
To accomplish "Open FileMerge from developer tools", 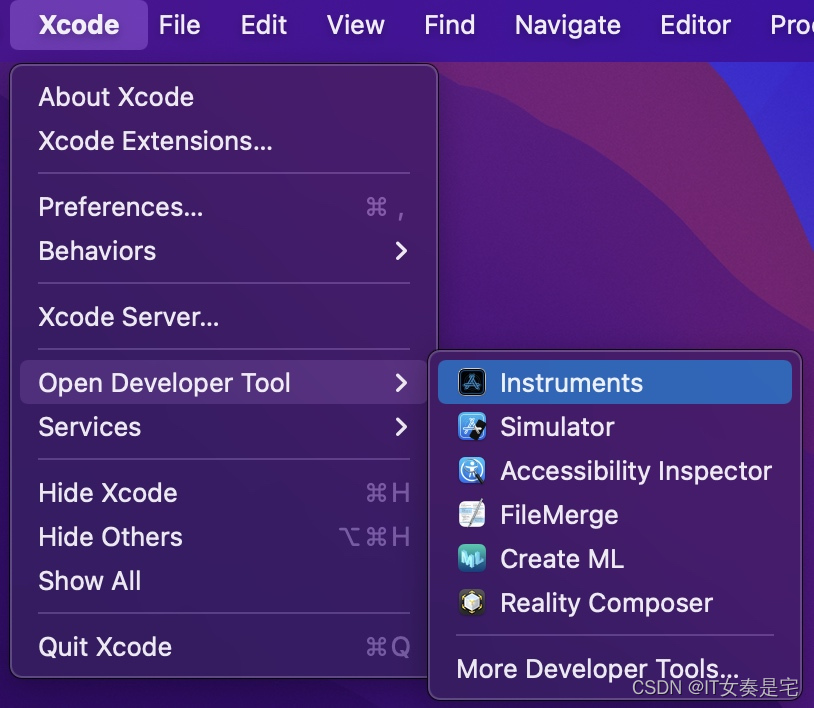I will (x=615, y=515).
